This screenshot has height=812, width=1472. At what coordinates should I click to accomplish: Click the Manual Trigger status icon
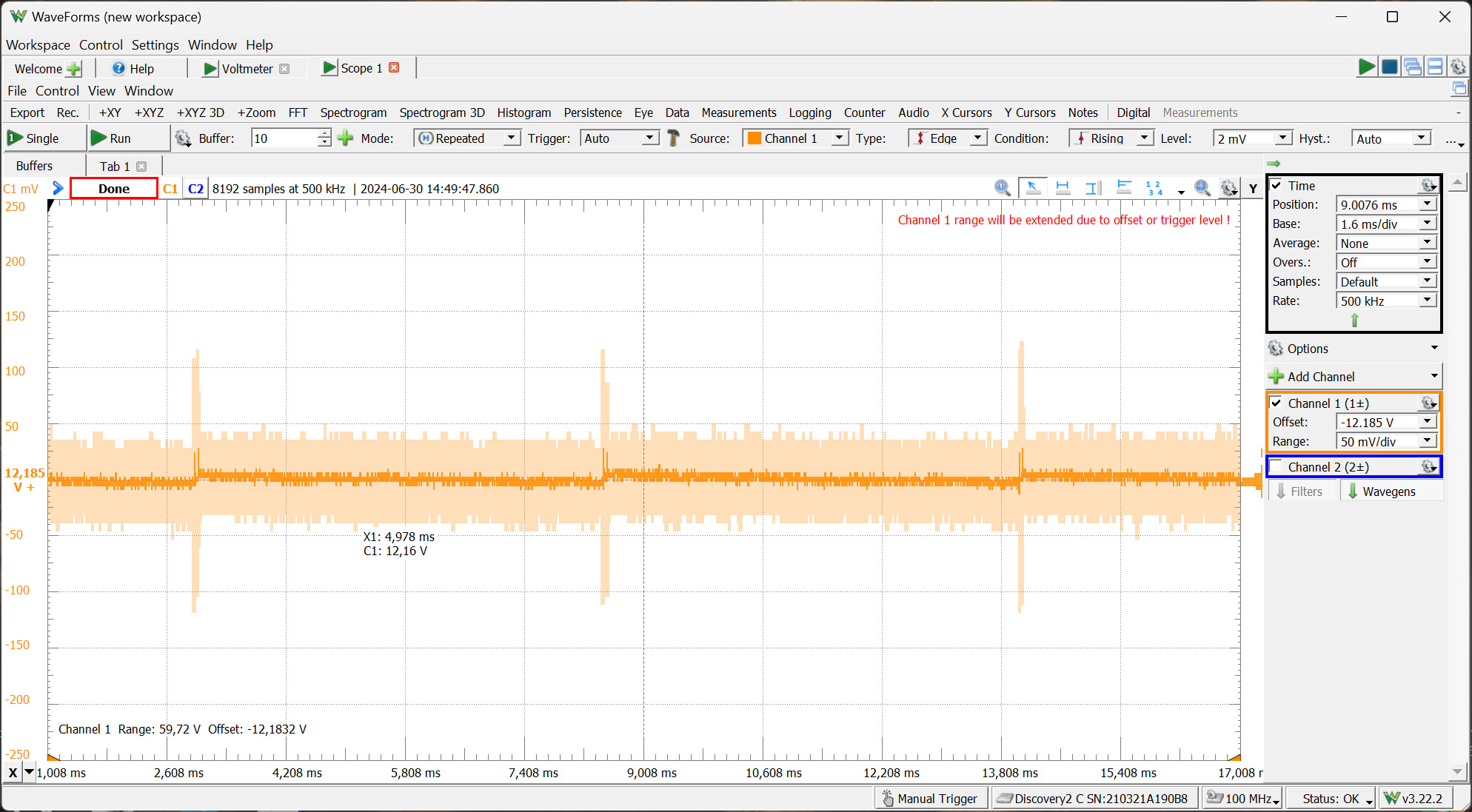(888, 799)
